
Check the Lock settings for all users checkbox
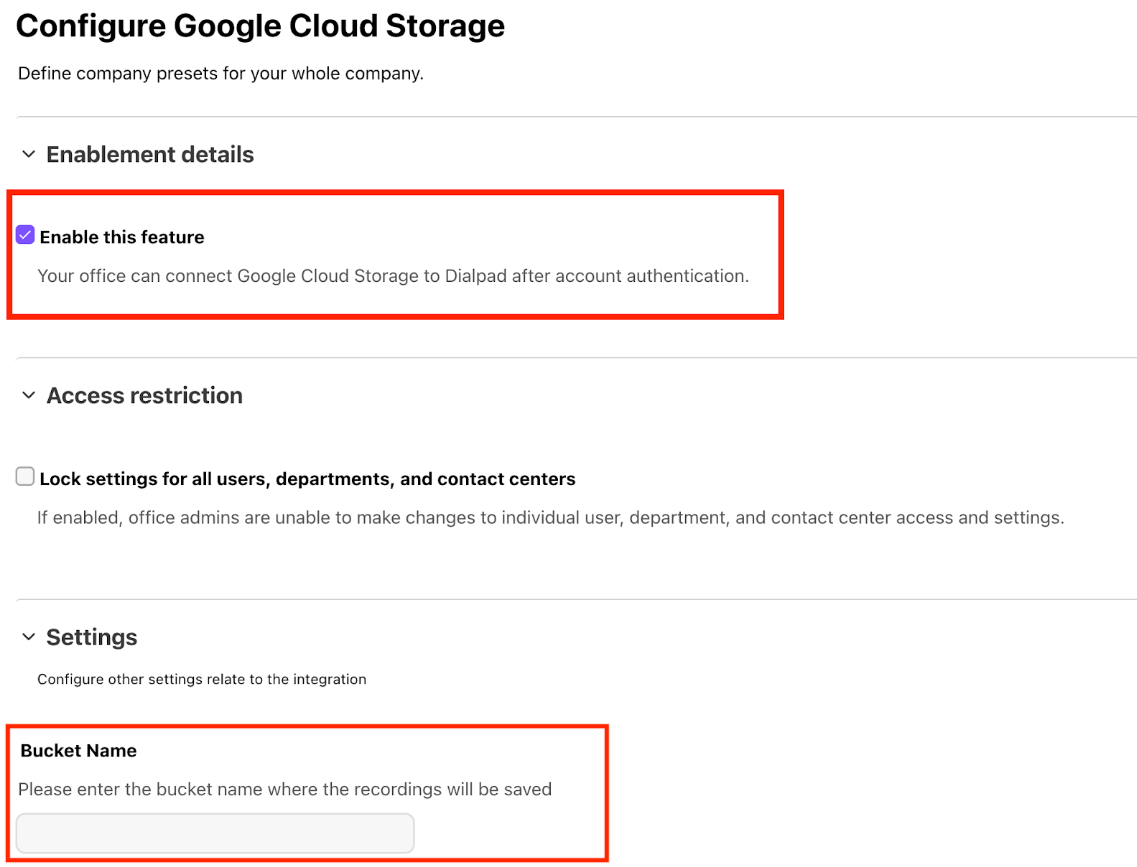(25, 476)
